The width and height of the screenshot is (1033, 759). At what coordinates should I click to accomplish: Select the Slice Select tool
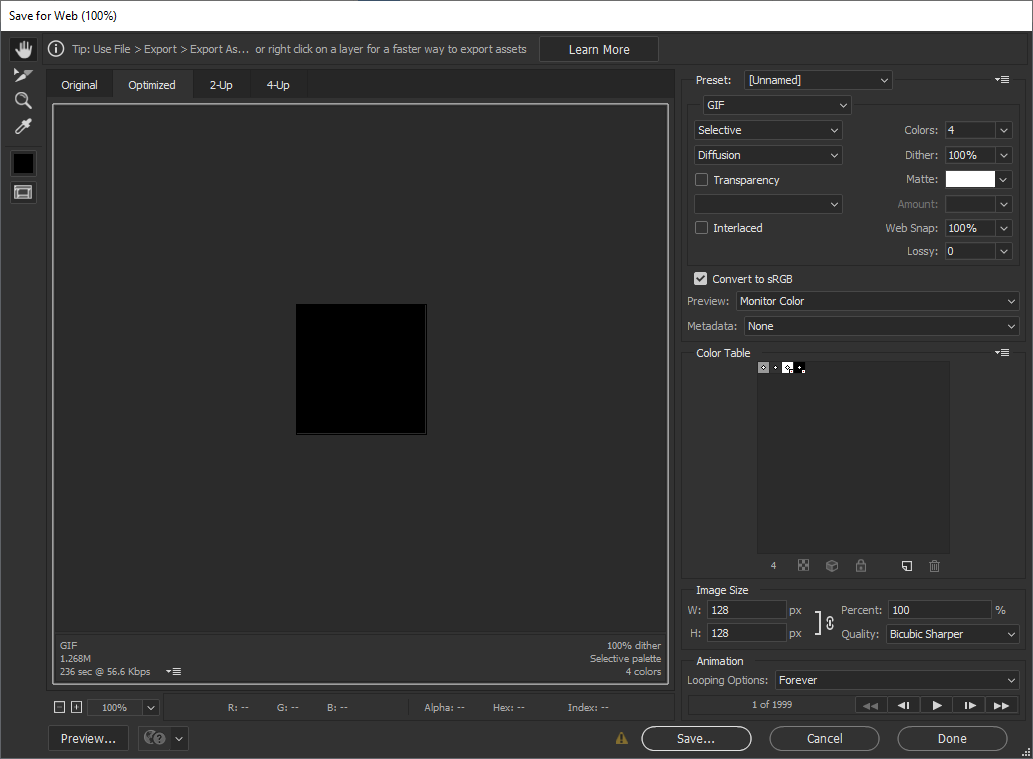coord(23,75)
